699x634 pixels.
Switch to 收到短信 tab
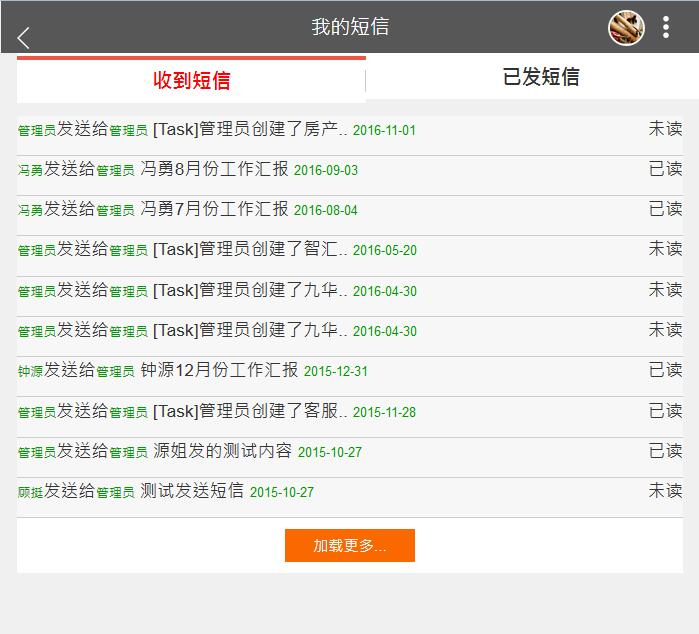[191, 80]
